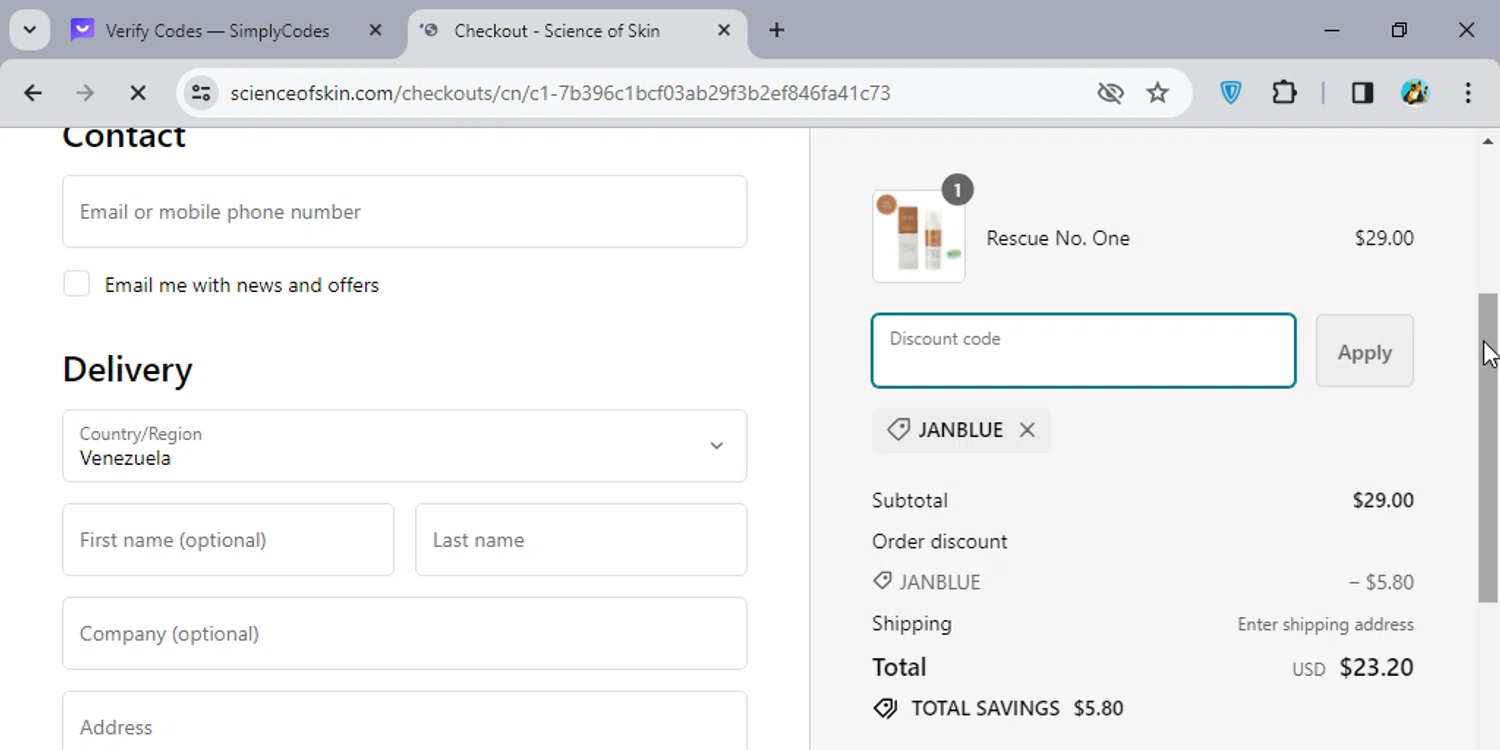
Task: Click the Last name field
Action: tap(581, 540)
